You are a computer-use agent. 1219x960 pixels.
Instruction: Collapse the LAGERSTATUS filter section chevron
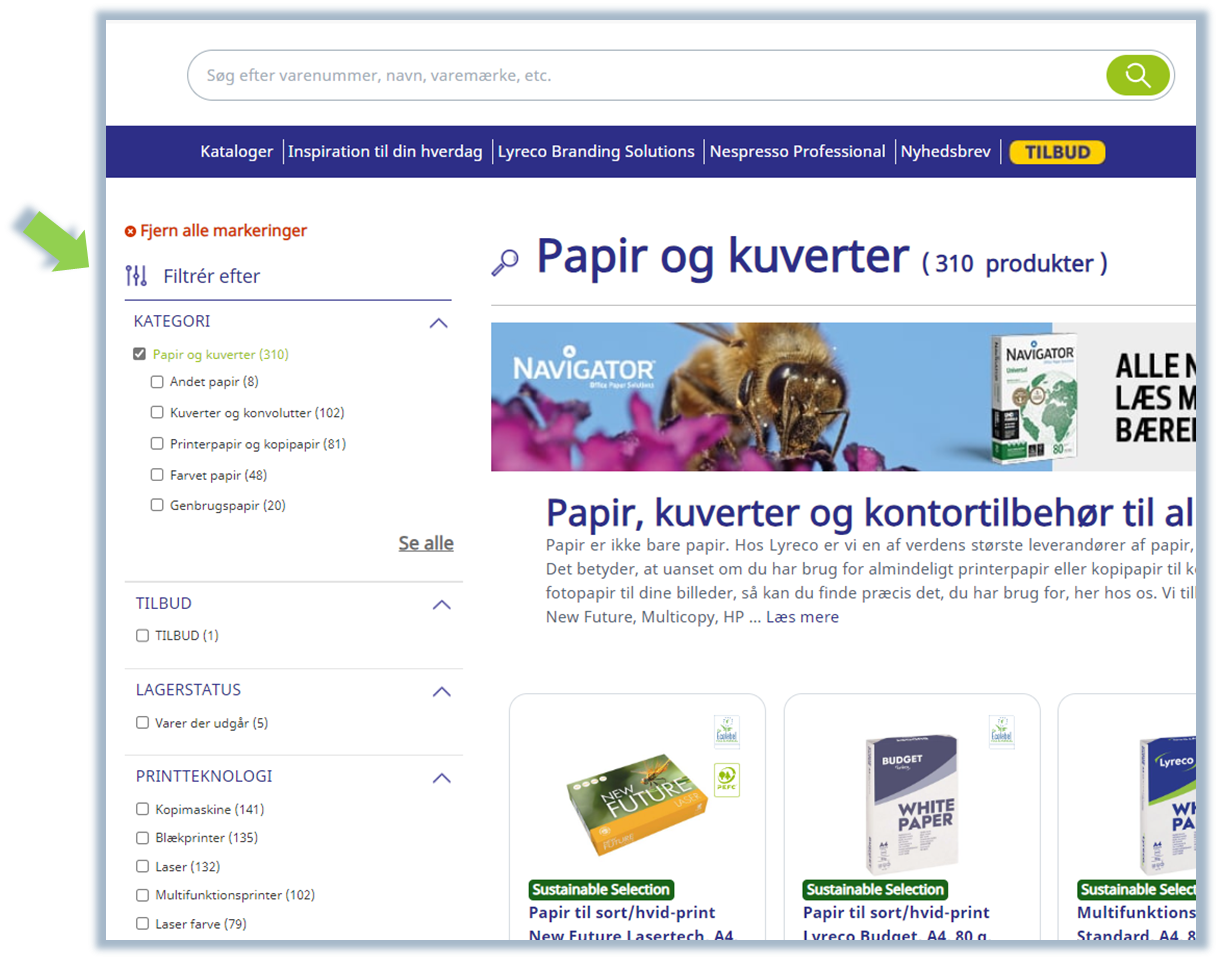[x=442, y=691]
